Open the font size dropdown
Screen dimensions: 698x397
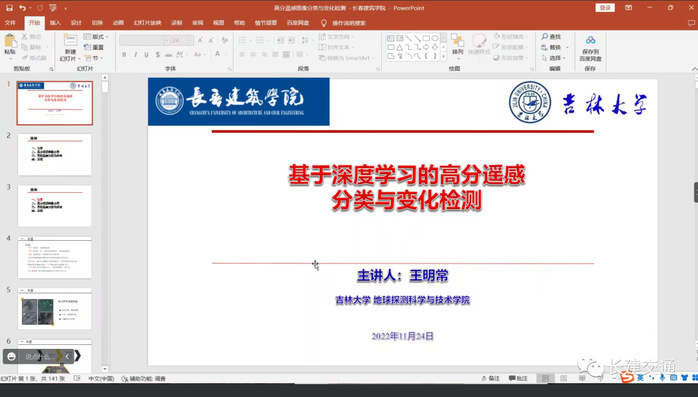pos(191,40)
